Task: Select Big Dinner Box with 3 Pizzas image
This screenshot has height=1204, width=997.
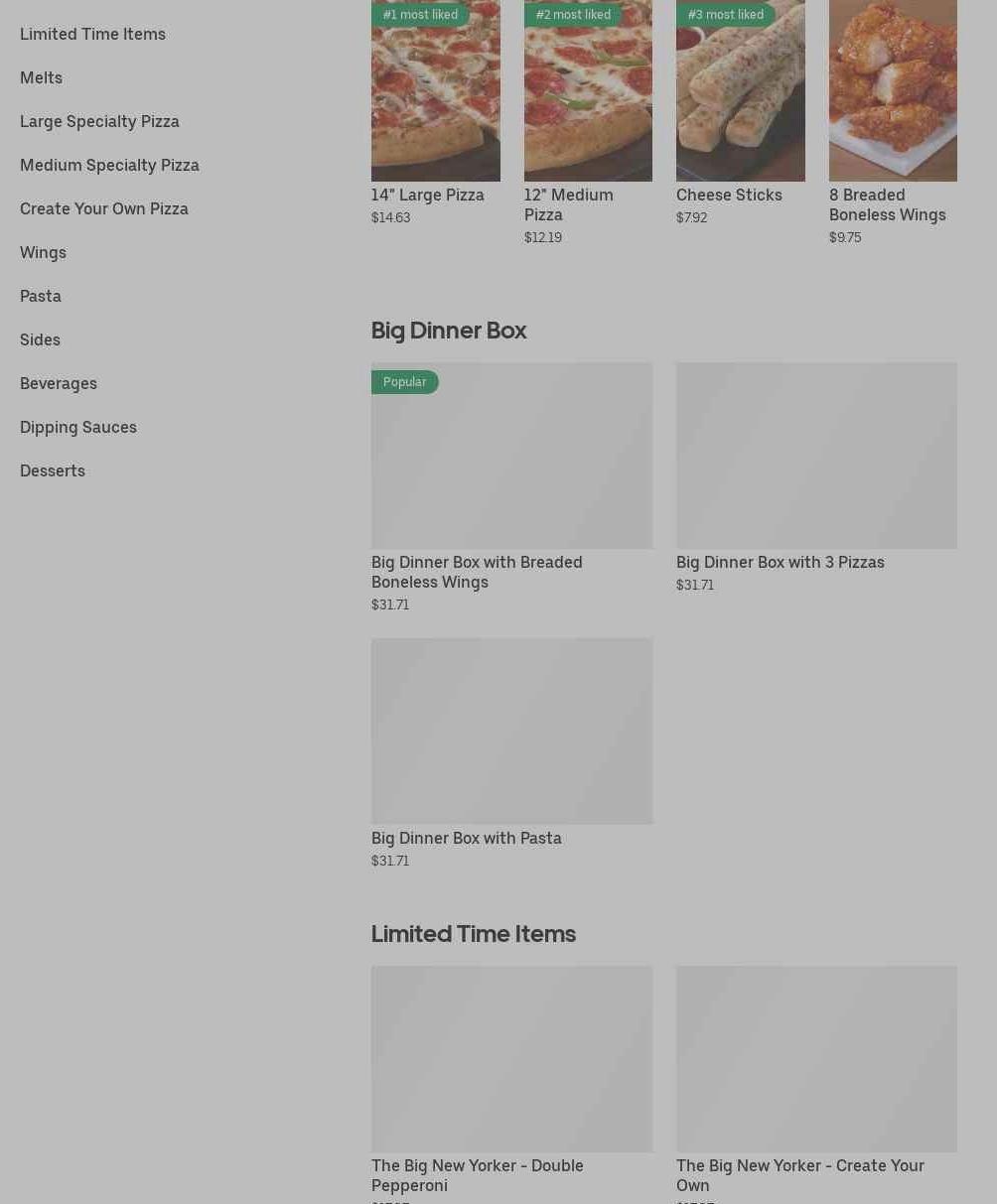Action: pyautogui.click(x=816, y=455)
